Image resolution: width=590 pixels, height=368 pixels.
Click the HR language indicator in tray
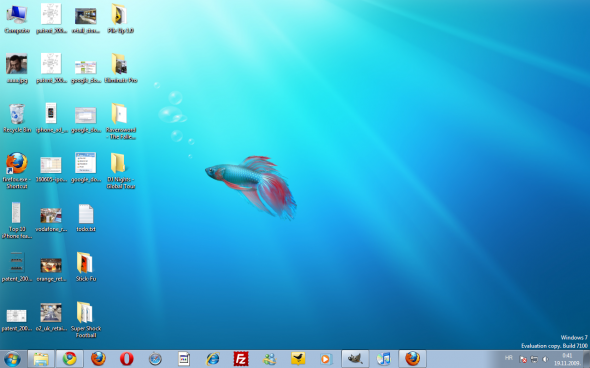[508, 358]
